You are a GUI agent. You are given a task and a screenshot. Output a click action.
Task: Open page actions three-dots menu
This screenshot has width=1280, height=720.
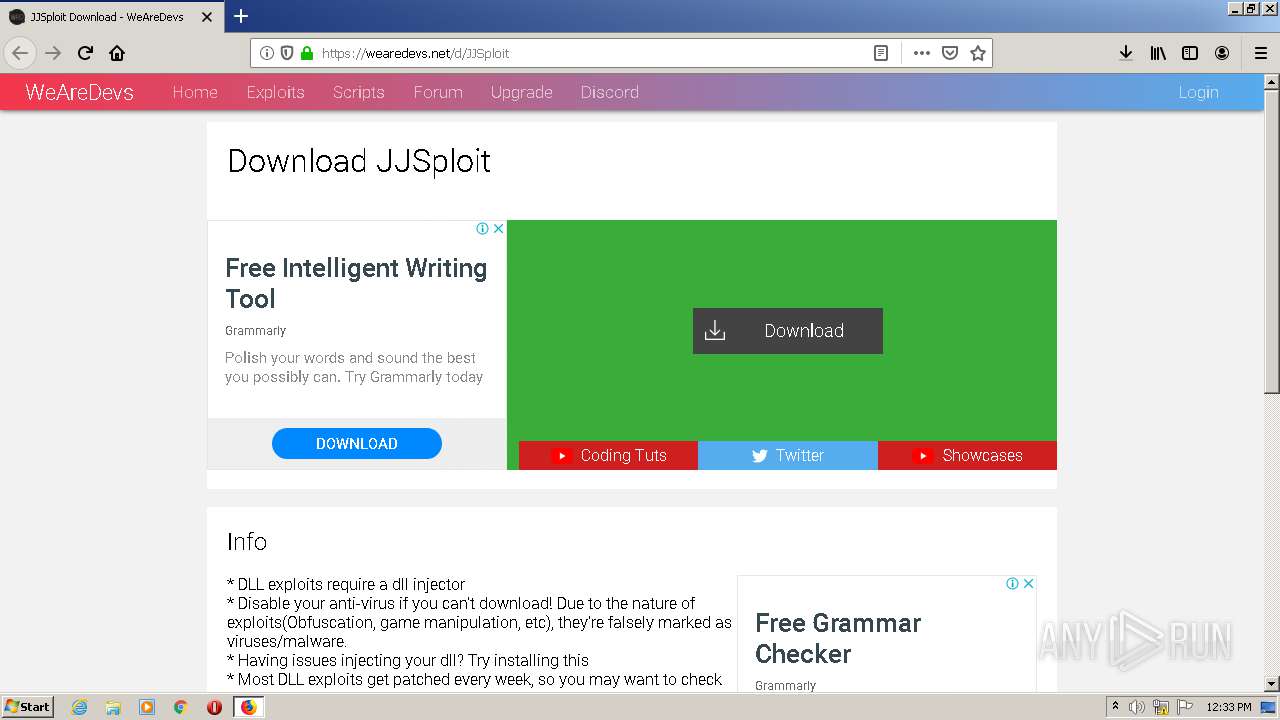922,53
